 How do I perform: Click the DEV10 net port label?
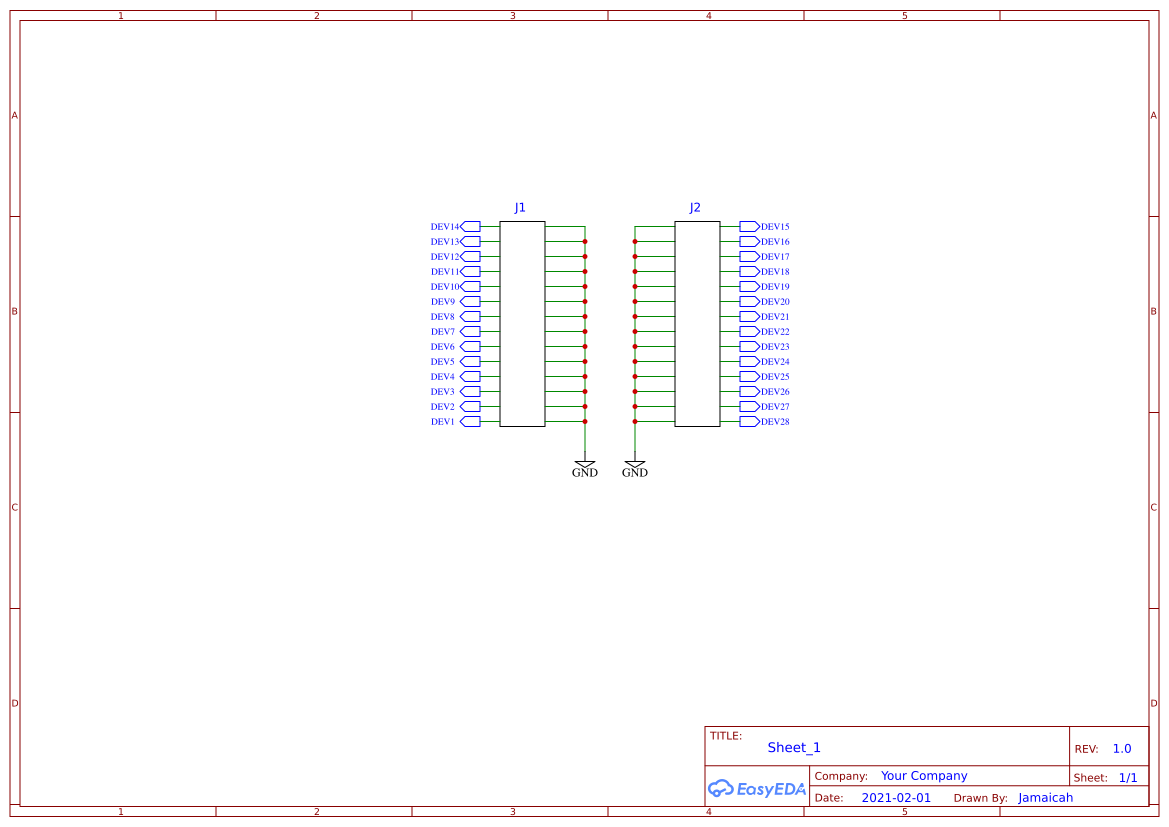tap(445, 286)
